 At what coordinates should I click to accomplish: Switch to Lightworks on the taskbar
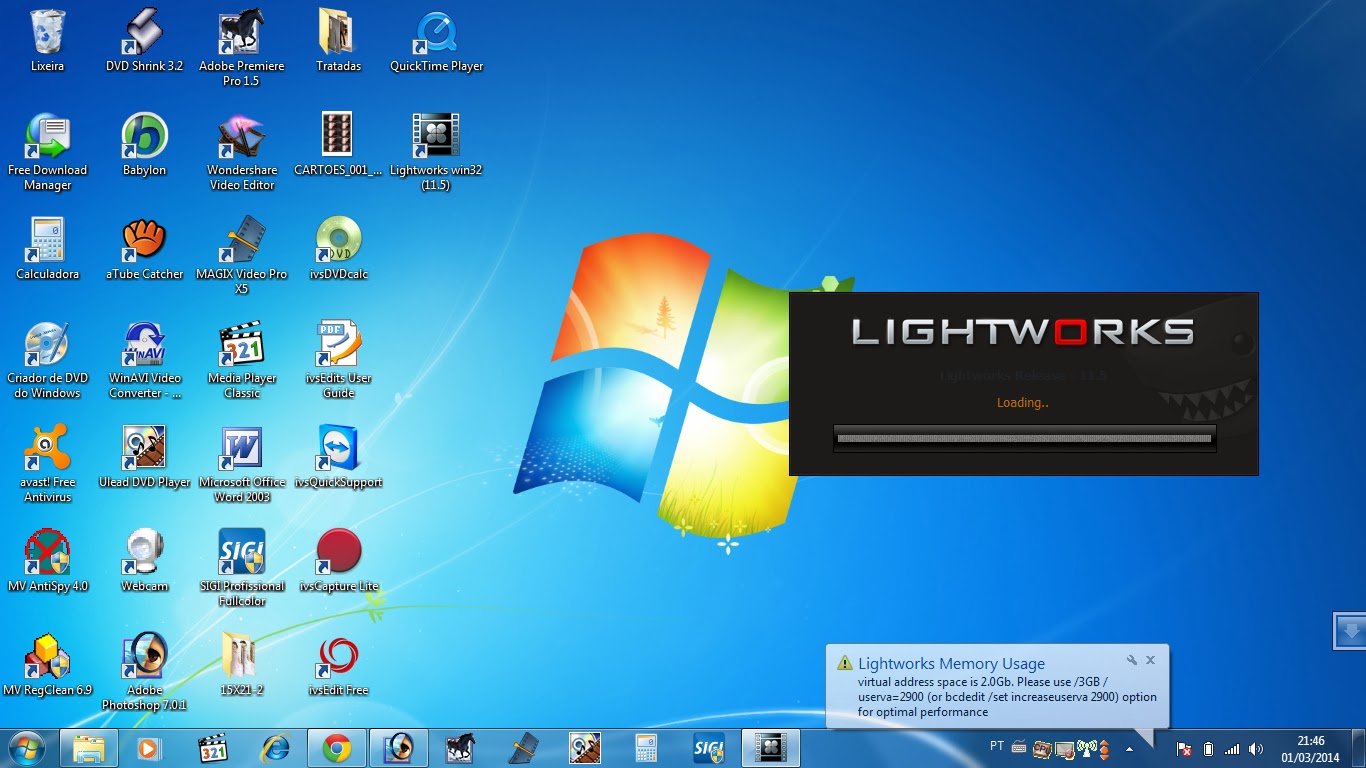(x=770, y=748)
